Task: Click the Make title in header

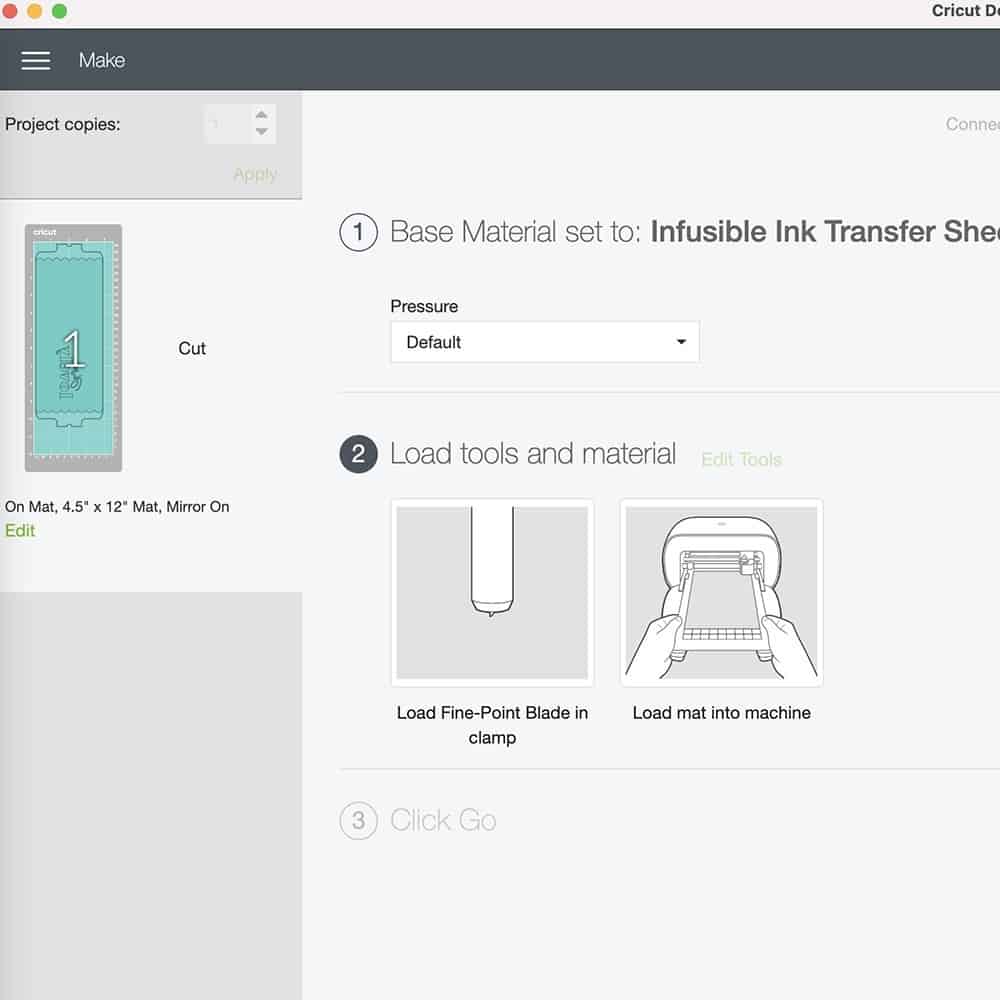Action: (102, 61)
